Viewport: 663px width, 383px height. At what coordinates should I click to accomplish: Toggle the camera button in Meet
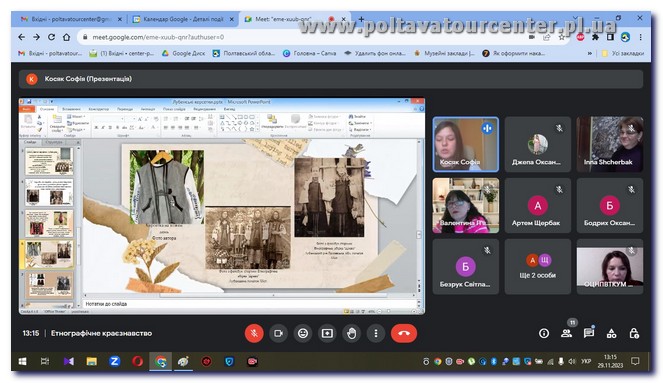point(278,333)
